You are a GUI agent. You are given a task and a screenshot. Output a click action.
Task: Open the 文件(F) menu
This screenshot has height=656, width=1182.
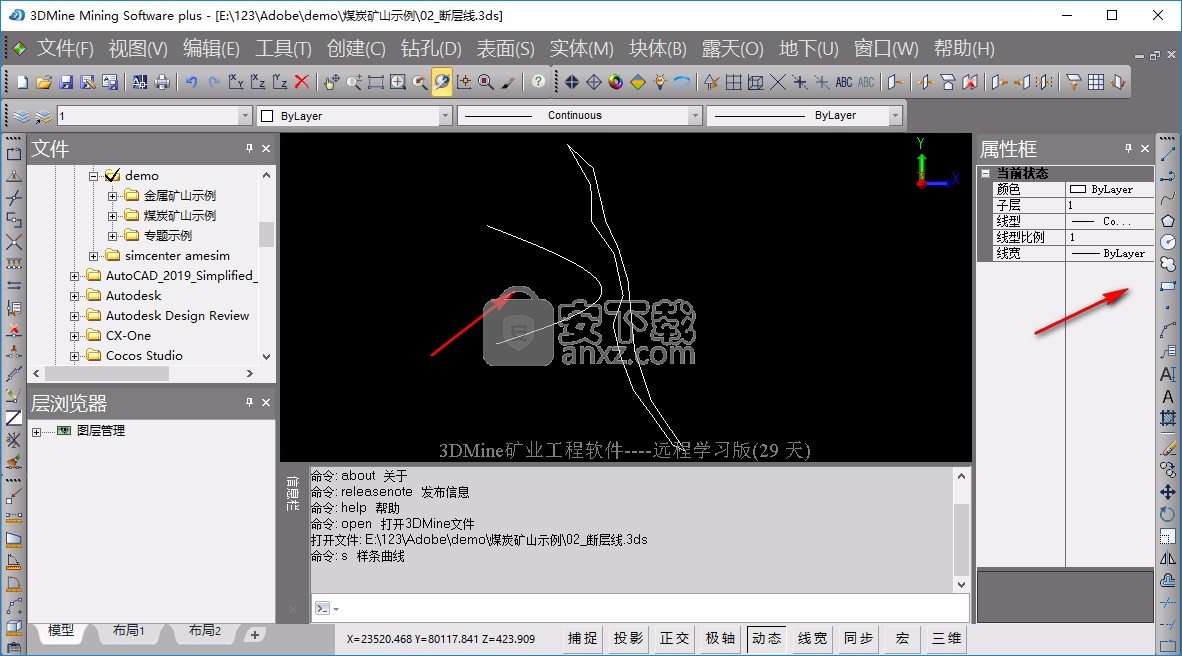click(x=65, y=49)
